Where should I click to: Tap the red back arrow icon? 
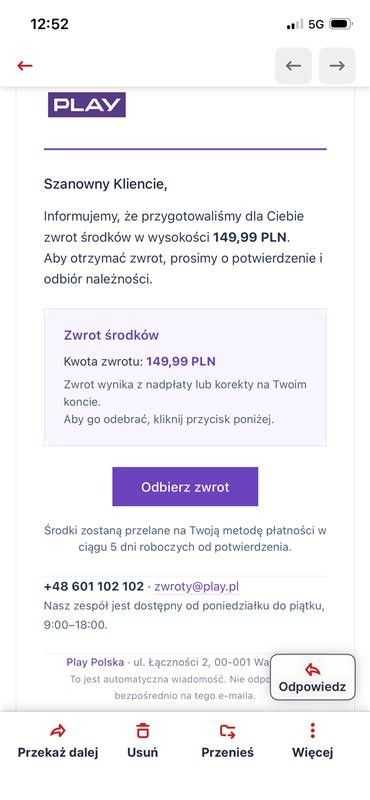pos(24,66)
